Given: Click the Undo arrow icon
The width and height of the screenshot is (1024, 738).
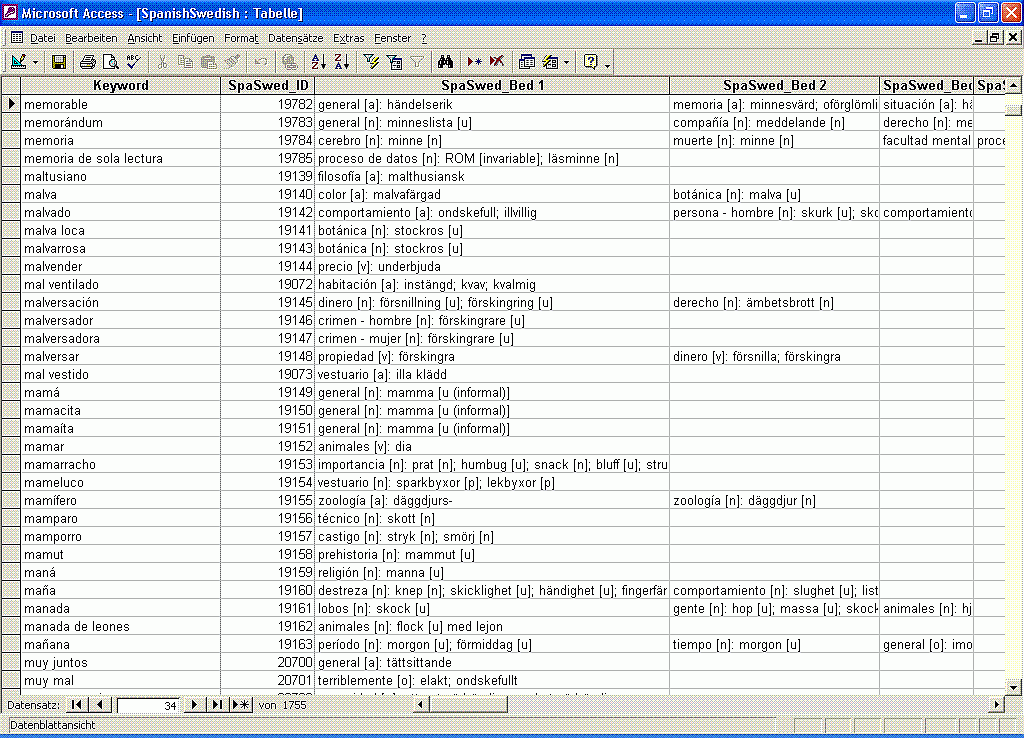Looking at the screenshot, I should point(261,62).
